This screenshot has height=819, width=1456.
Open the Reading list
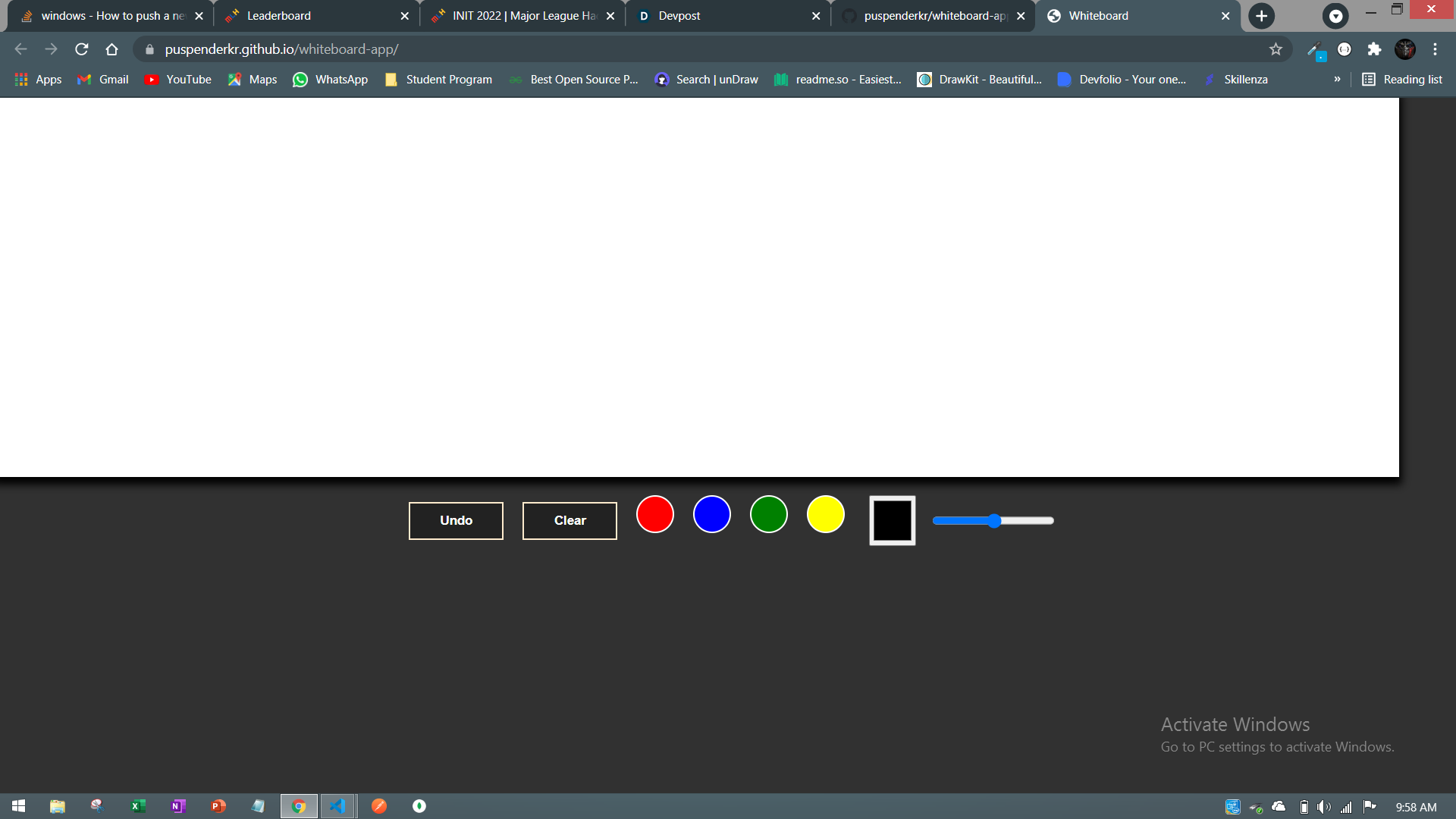(1402, 80)
